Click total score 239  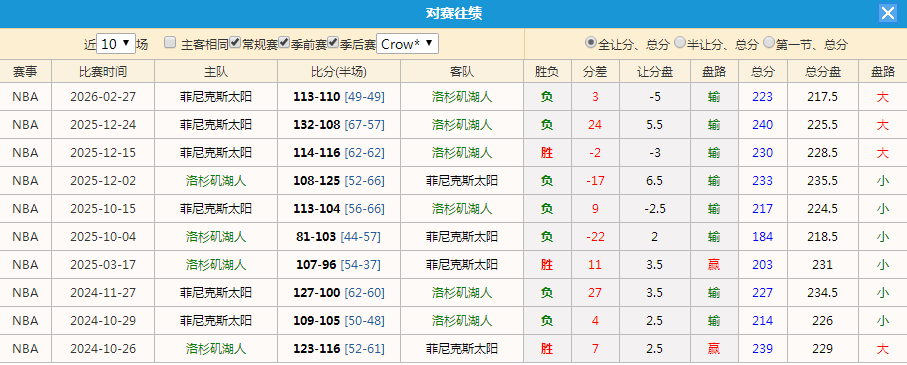[762, 349]
